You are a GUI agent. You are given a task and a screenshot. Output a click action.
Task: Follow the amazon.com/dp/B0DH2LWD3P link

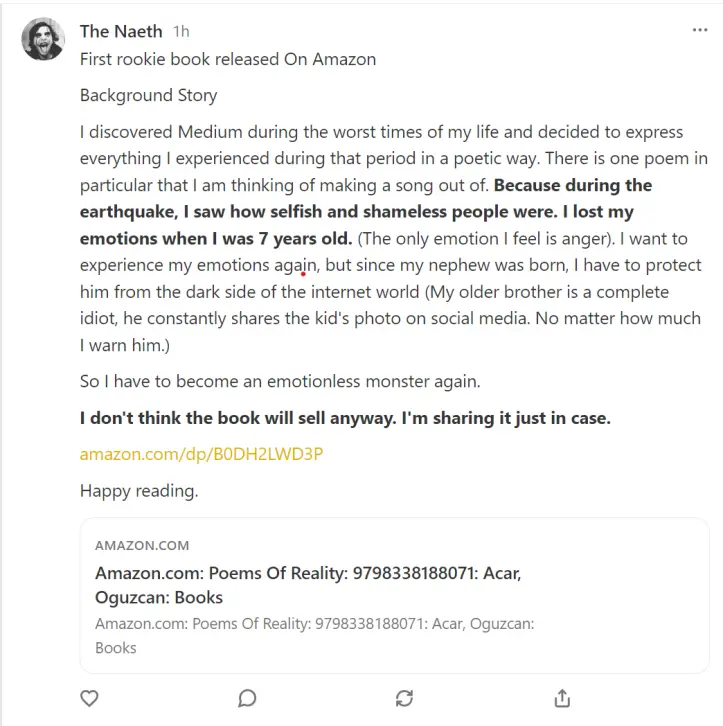pyautogui.click(x=201, y=454)
